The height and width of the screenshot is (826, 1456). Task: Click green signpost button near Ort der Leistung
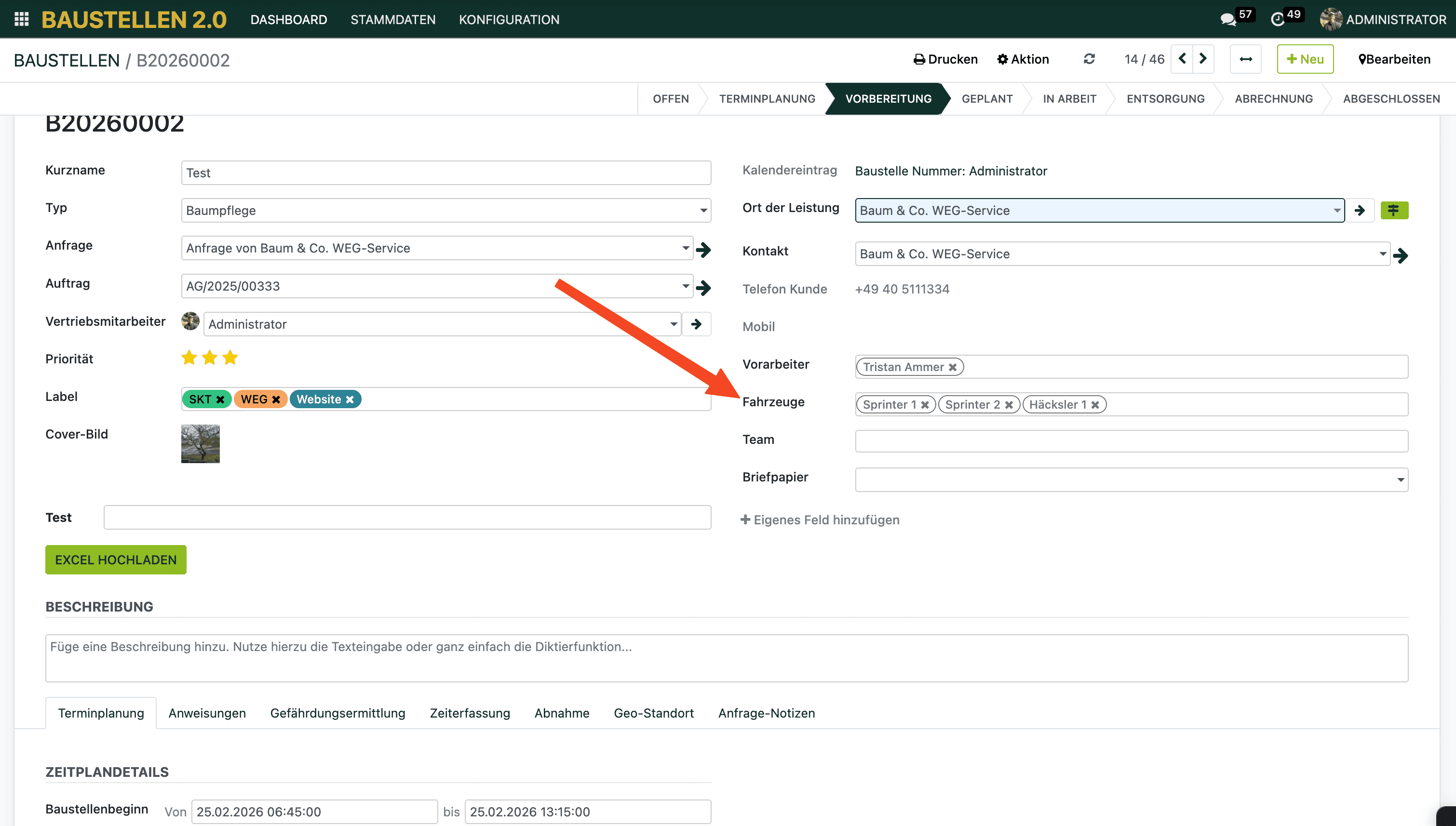point(1394,211)
